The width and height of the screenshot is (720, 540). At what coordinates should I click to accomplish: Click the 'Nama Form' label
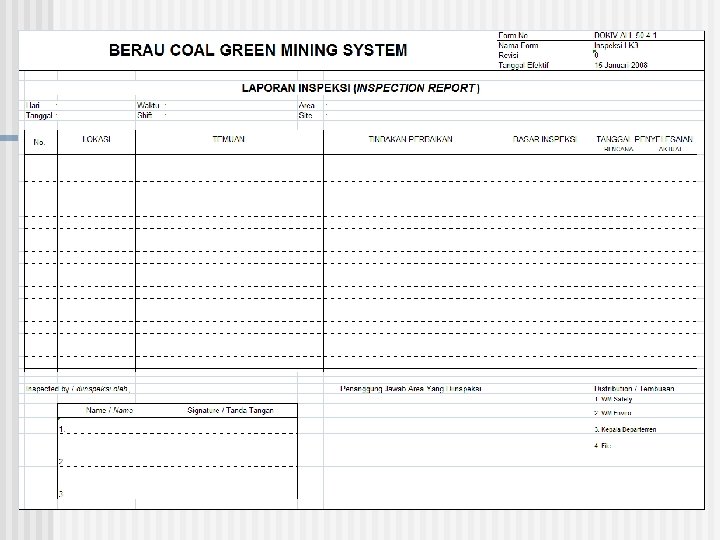pos(518,45)
